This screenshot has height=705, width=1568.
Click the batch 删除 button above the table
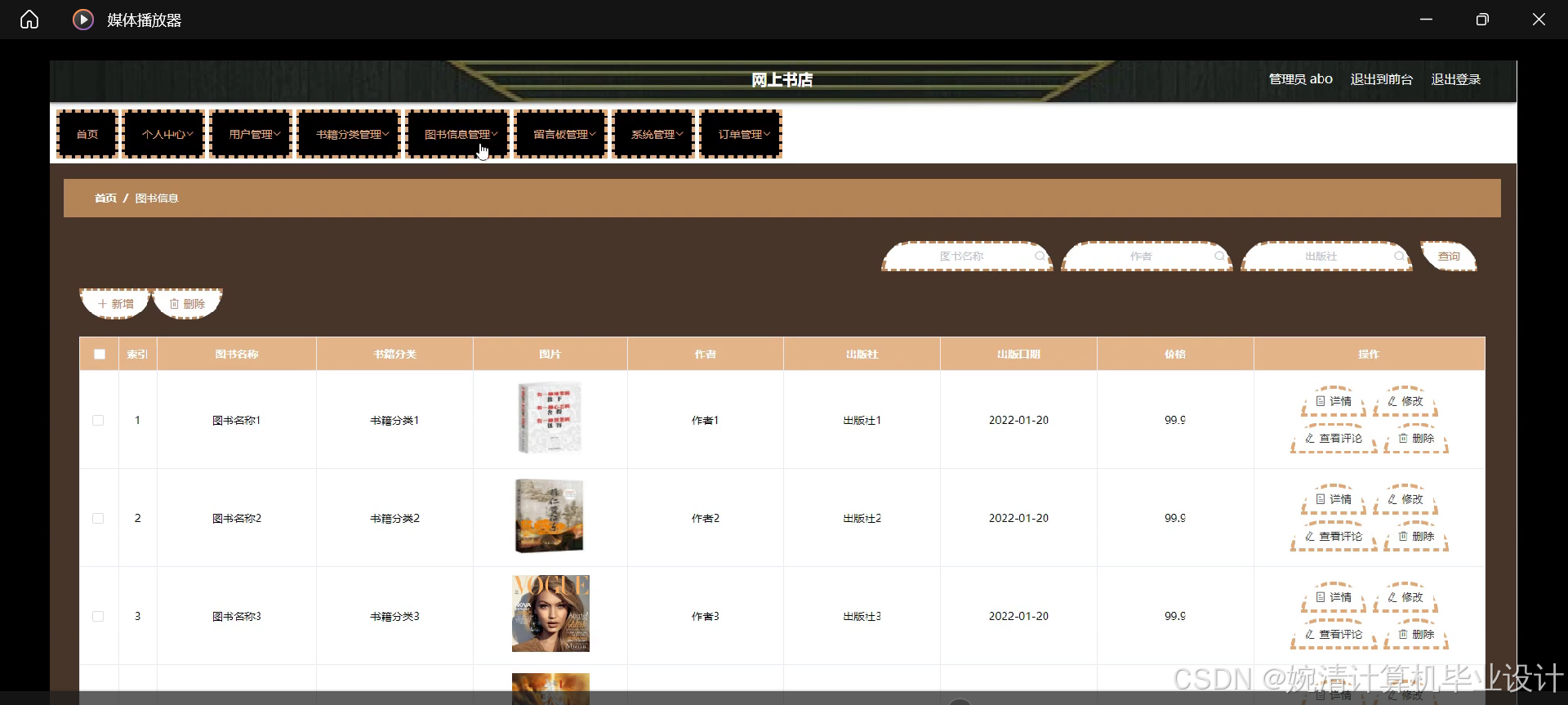click(187, 304)
